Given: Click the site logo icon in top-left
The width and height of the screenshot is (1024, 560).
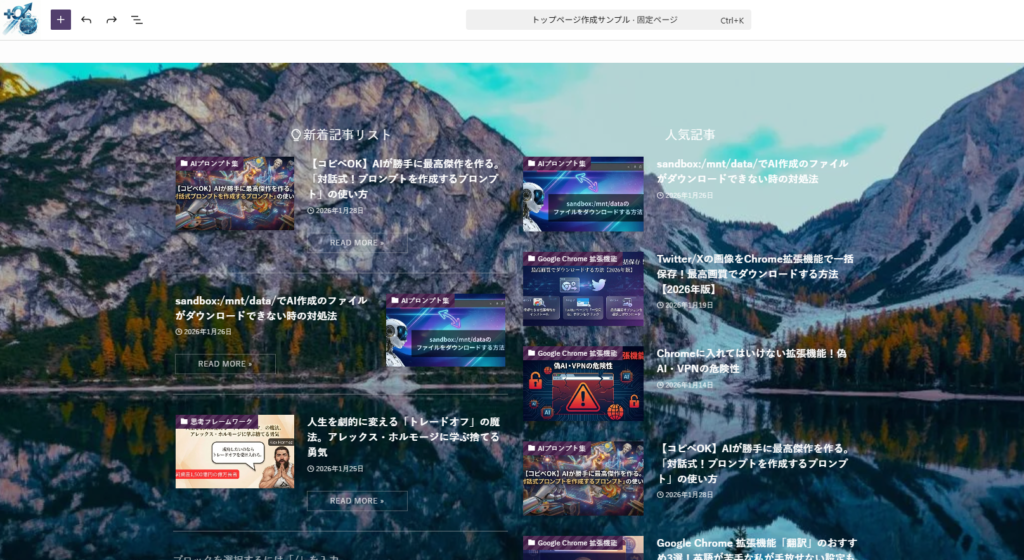Looking at the screenshot, I should coord(20,19).
